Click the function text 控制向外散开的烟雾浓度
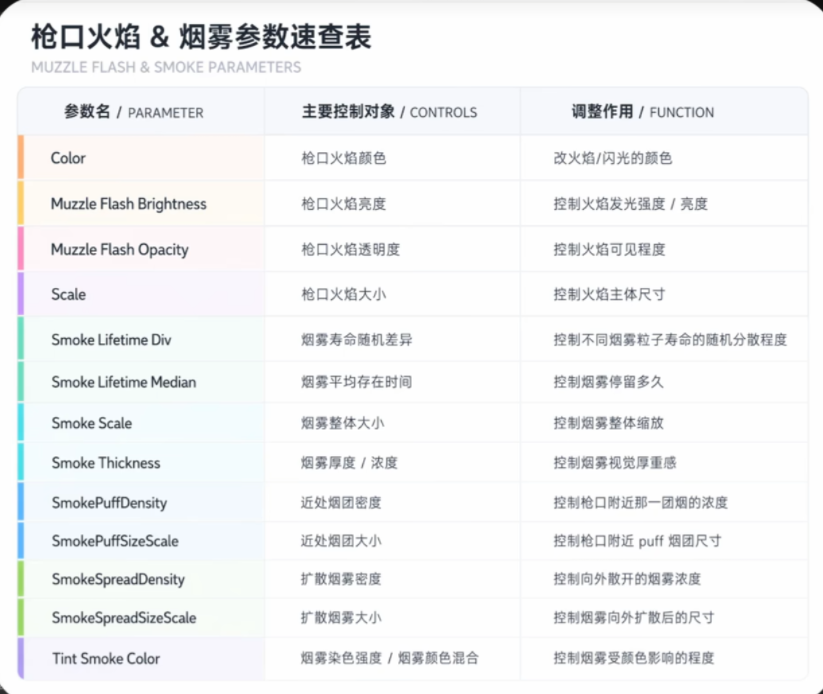Viewport: 823px width, 694px height. [x=627, y=579]
